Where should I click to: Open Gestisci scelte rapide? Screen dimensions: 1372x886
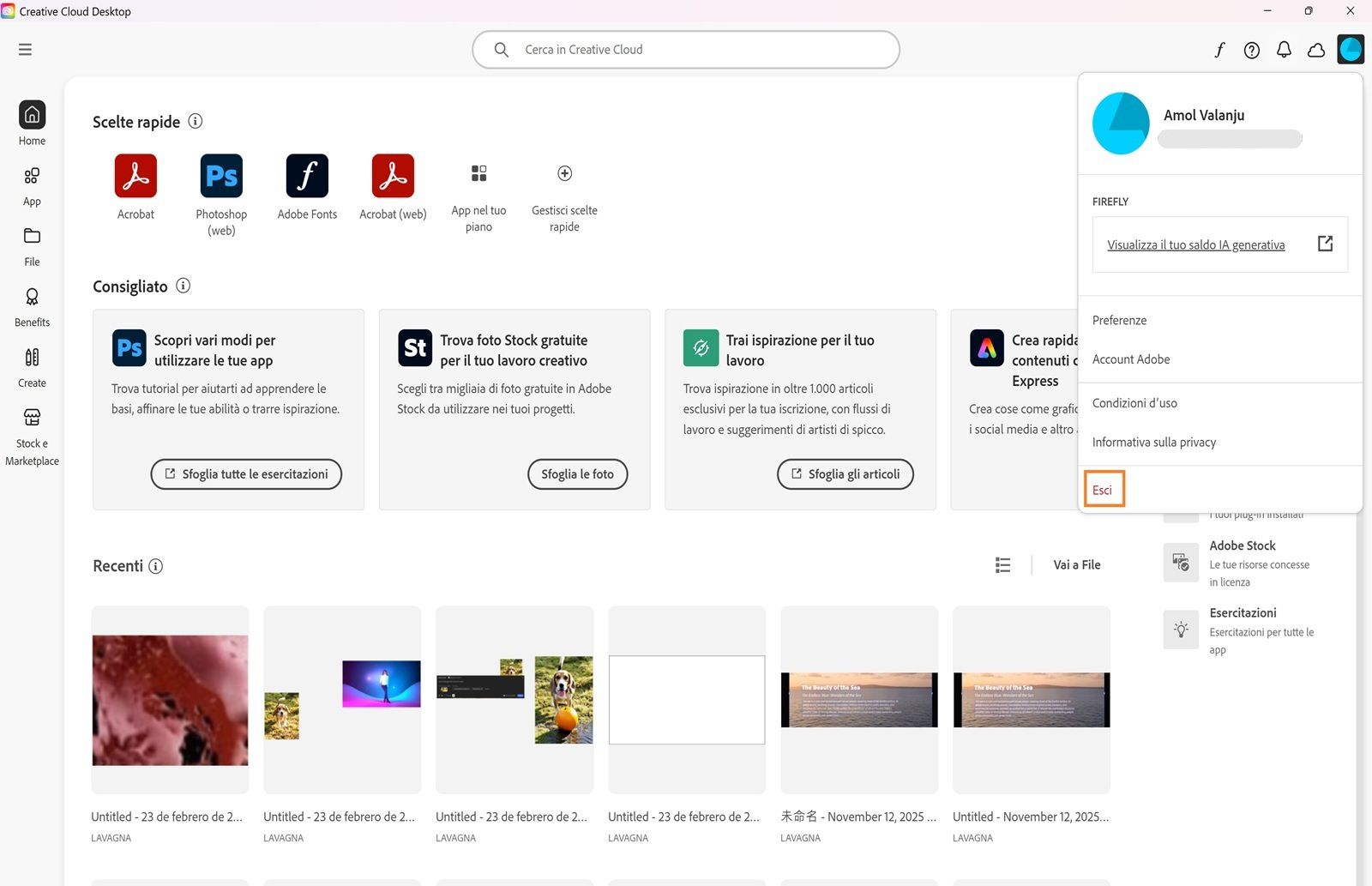tap(564, 173)
